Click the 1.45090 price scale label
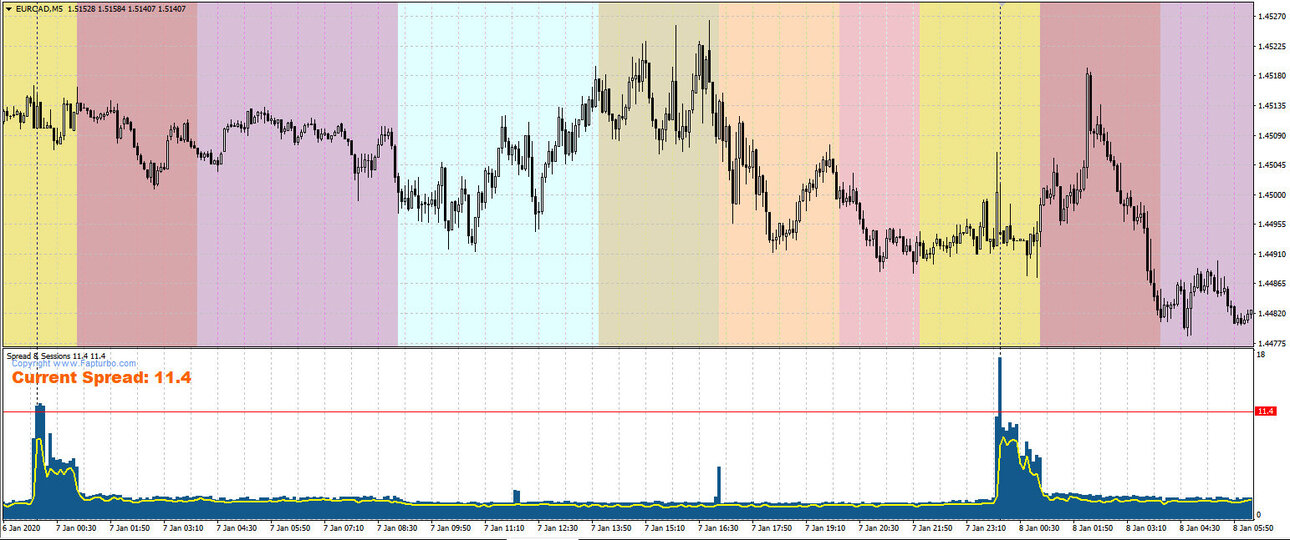 (x=1272, y=135)
